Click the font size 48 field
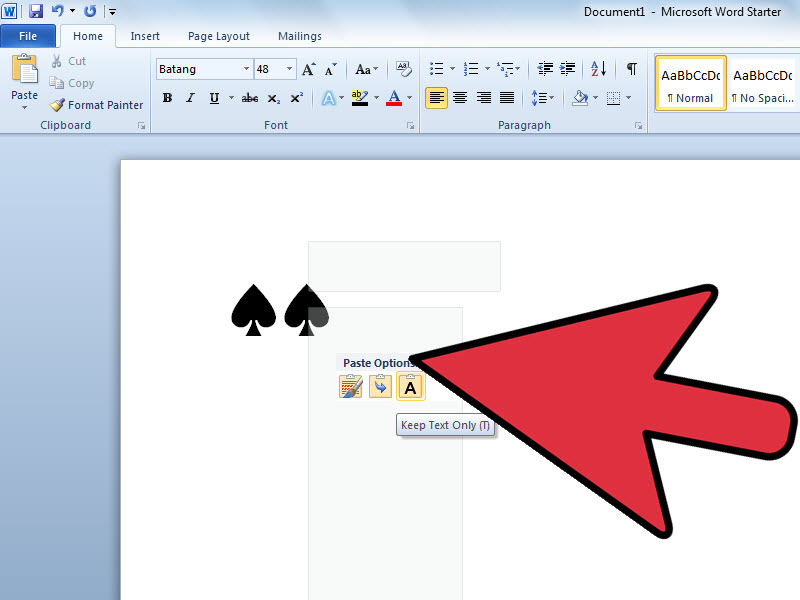800x600 pixels. [x=269, y=69]
